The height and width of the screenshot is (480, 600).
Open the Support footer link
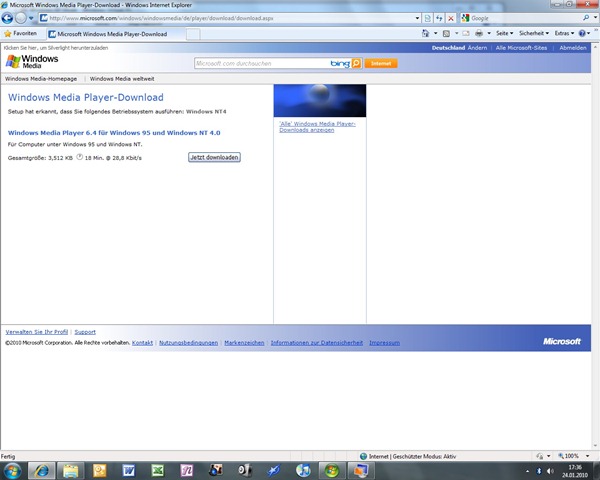(85, 332)
